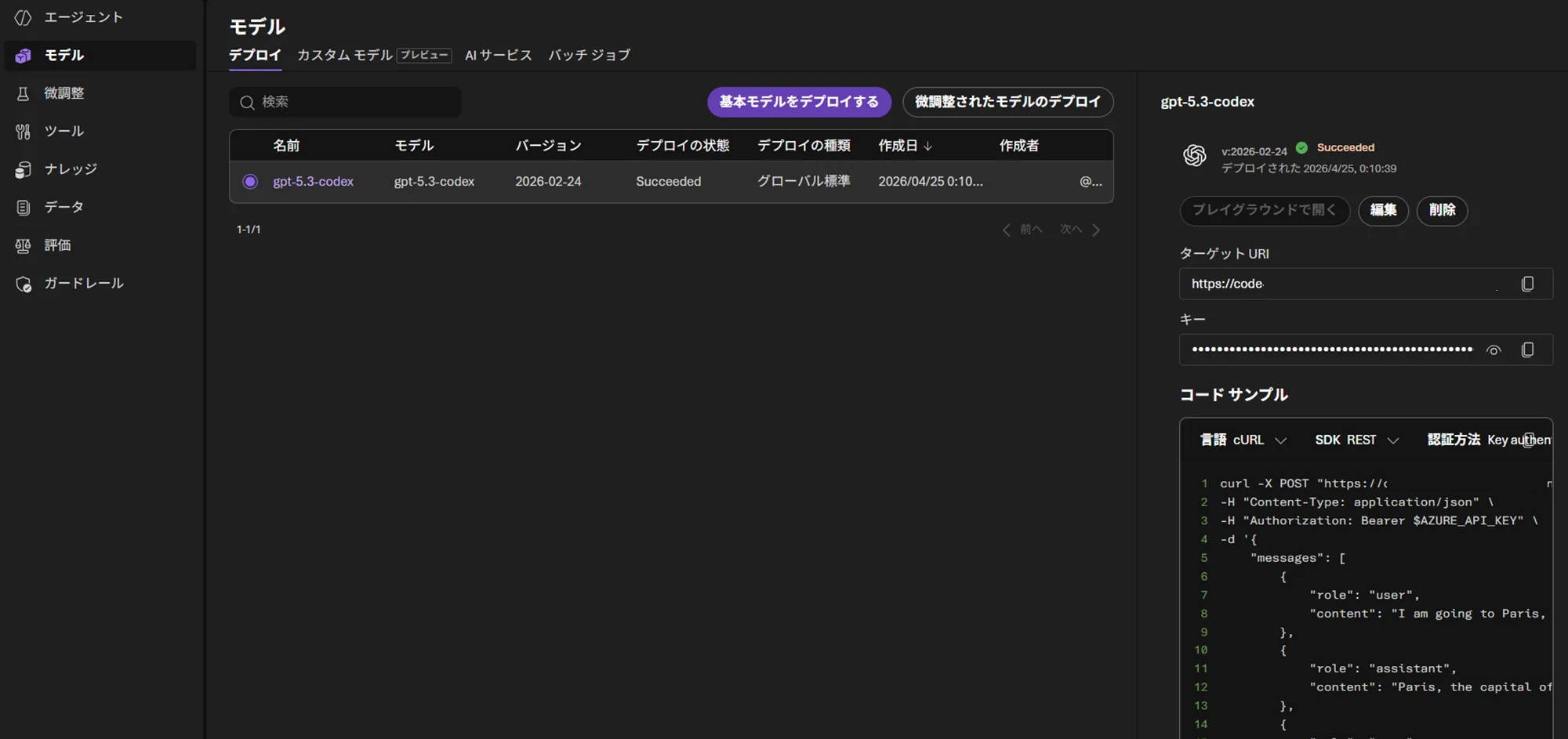
Task: Go to previous page 前へ
Action: (x=1022, y=230)
